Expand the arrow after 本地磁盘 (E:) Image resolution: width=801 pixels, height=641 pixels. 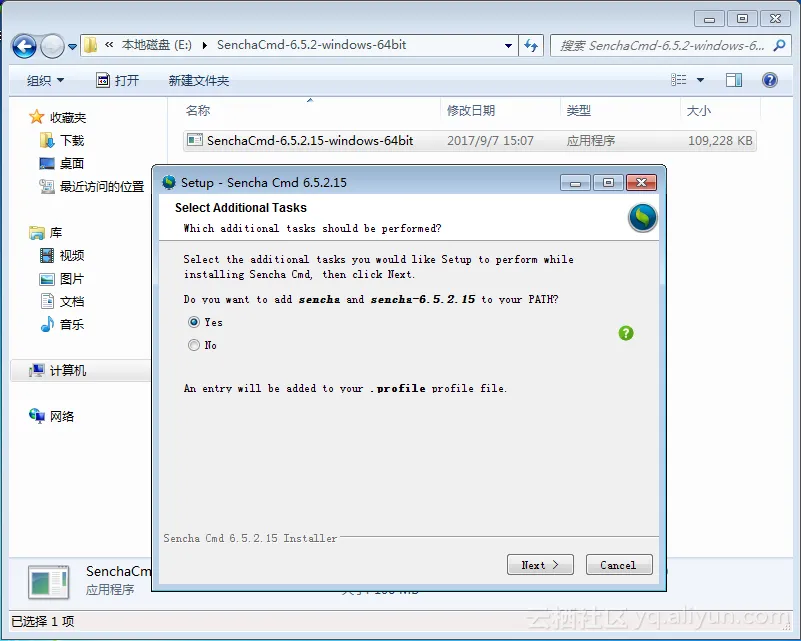(x=204, y=45)
